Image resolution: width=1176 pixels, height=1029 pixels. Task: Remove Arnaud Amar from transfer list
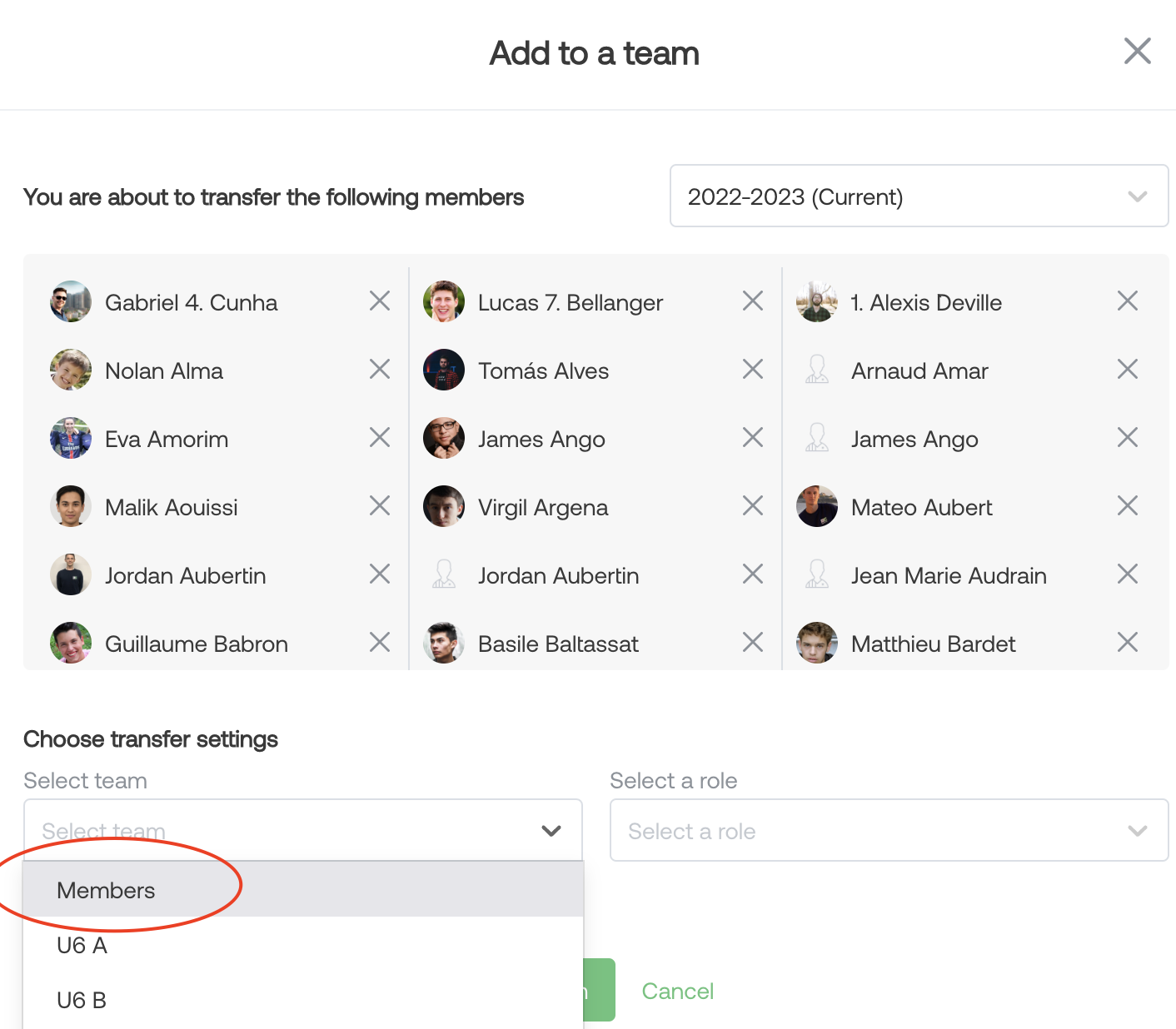point(1128,369)
